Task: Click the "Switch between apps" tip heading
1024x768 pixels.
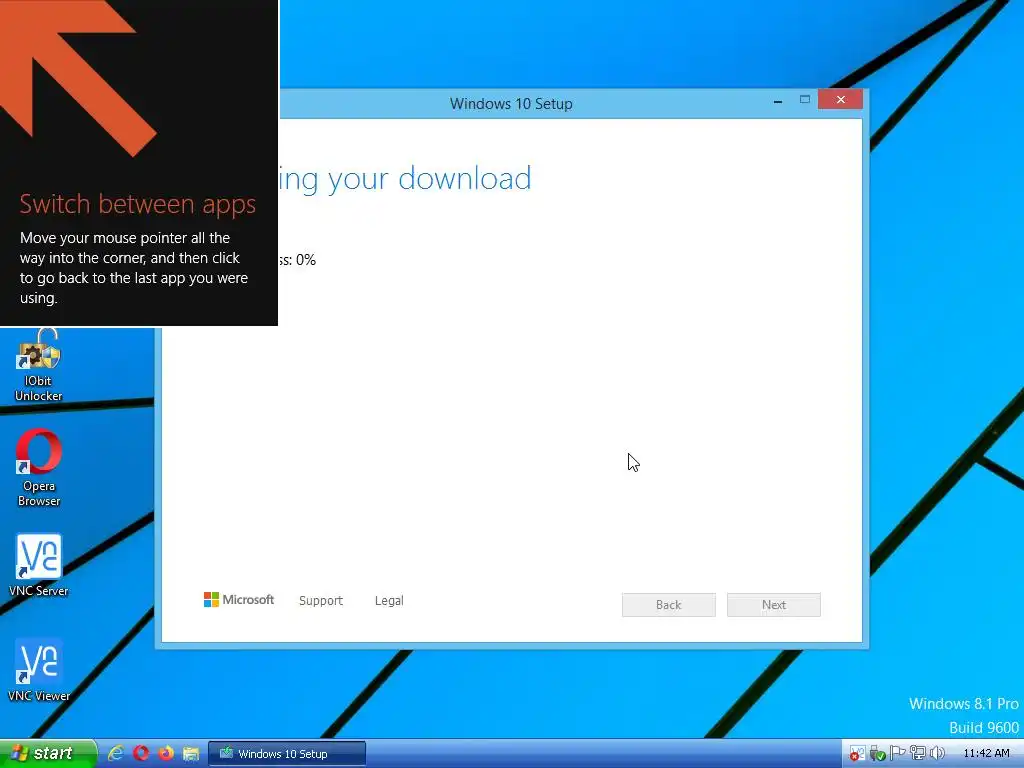Action: click(x=137, y=204)
